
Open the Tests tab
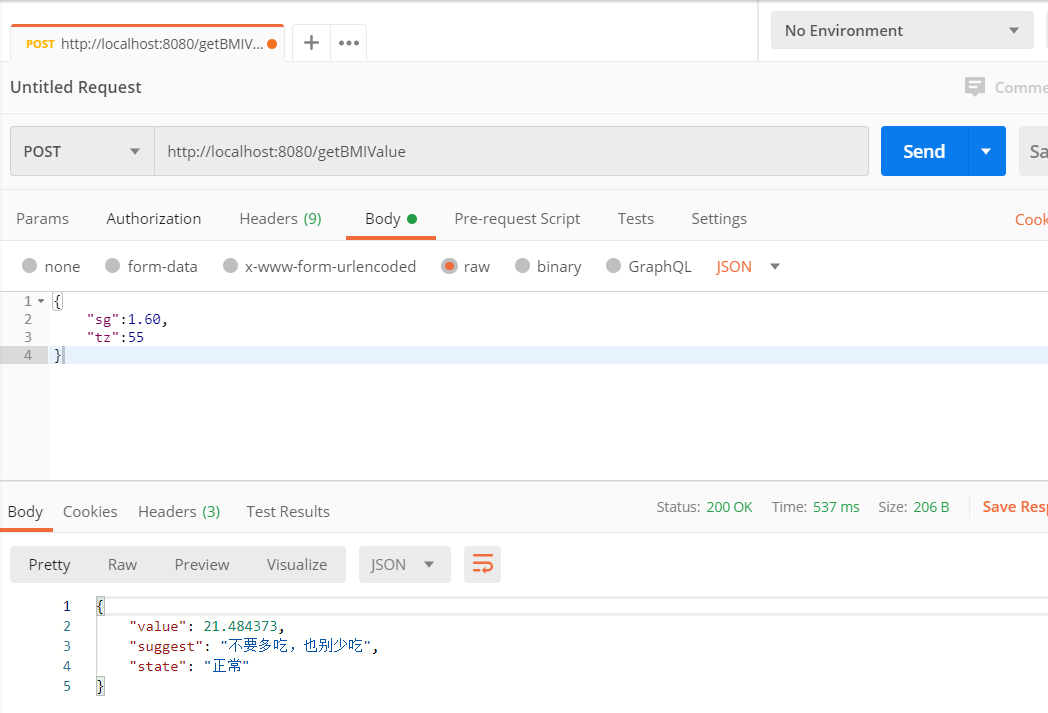pyautogui.click(x=636, y=219)
